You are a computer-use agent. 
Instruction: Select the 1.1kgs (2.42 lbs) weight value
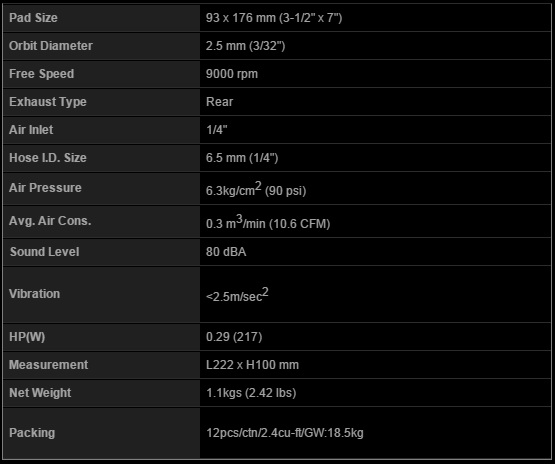[251, 393]
